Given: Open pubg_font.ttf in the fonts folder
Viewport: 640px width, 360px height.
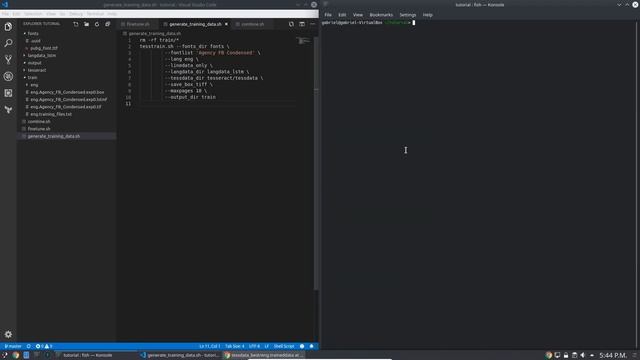Looking at the screenshot, I should [x=44, y=48].
